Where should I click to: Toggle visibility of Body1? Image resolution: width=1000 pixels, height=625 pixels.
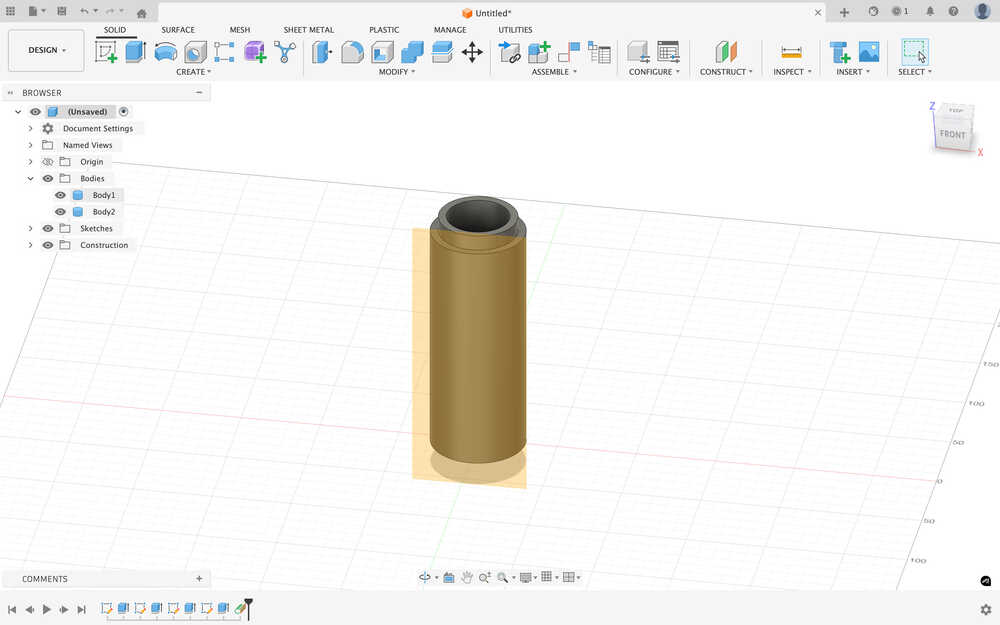tap(60, 195)
